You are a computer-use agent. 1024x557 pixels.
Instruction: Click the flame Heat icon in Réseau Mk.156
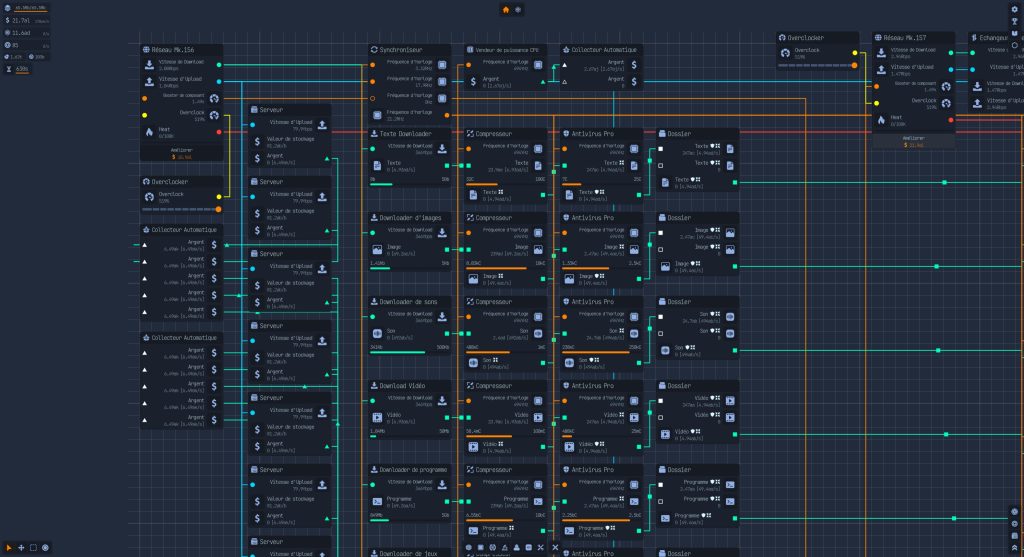pyautogui.click(x=150, y=132)
